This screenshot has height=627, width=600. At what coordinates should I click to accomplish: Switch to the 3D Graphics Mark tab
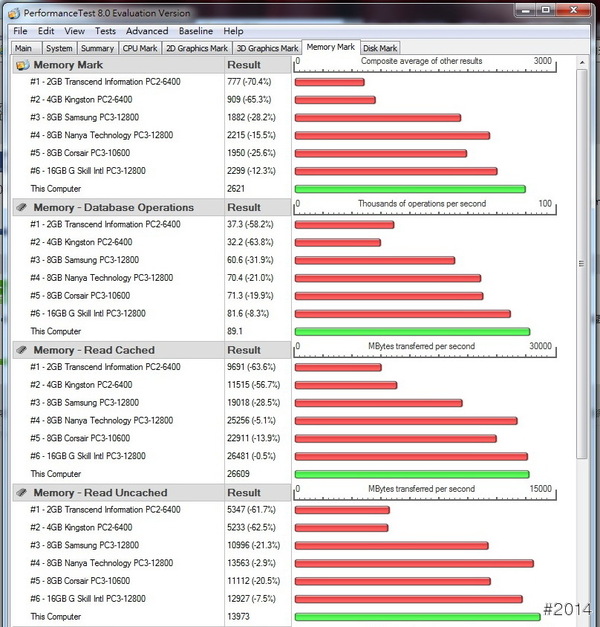point(267,48)
